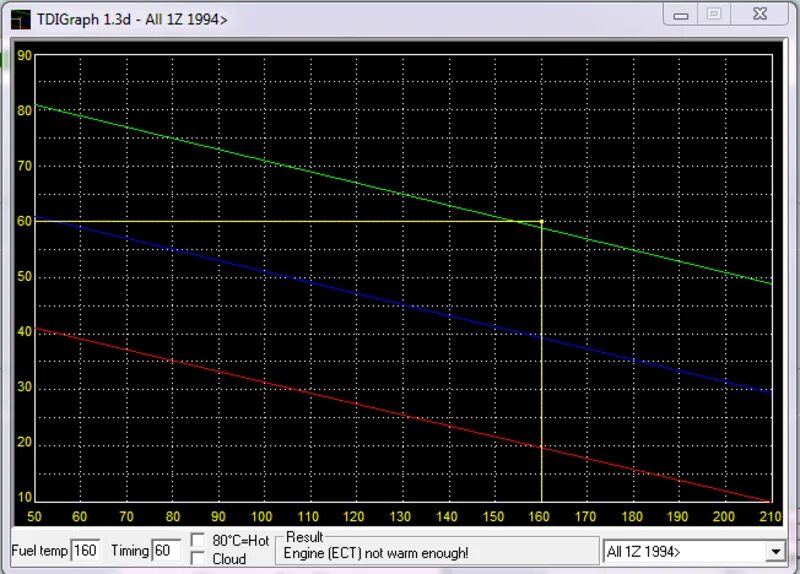Click the 'Result' group label
Viewport: 800px width, 574px height.
(305, 537)
